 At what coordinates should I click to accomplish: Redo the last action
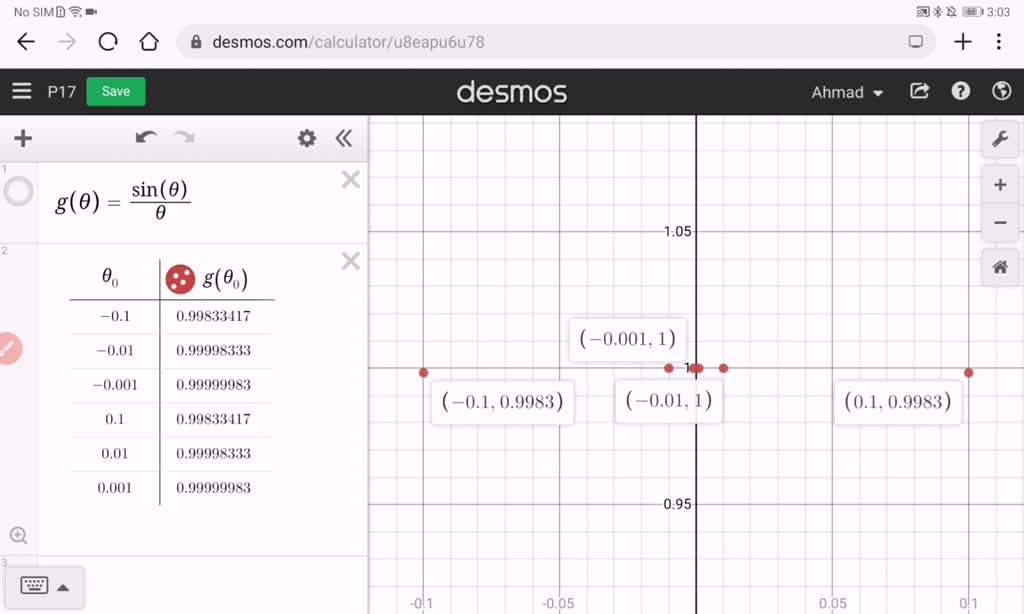[184, 137]
